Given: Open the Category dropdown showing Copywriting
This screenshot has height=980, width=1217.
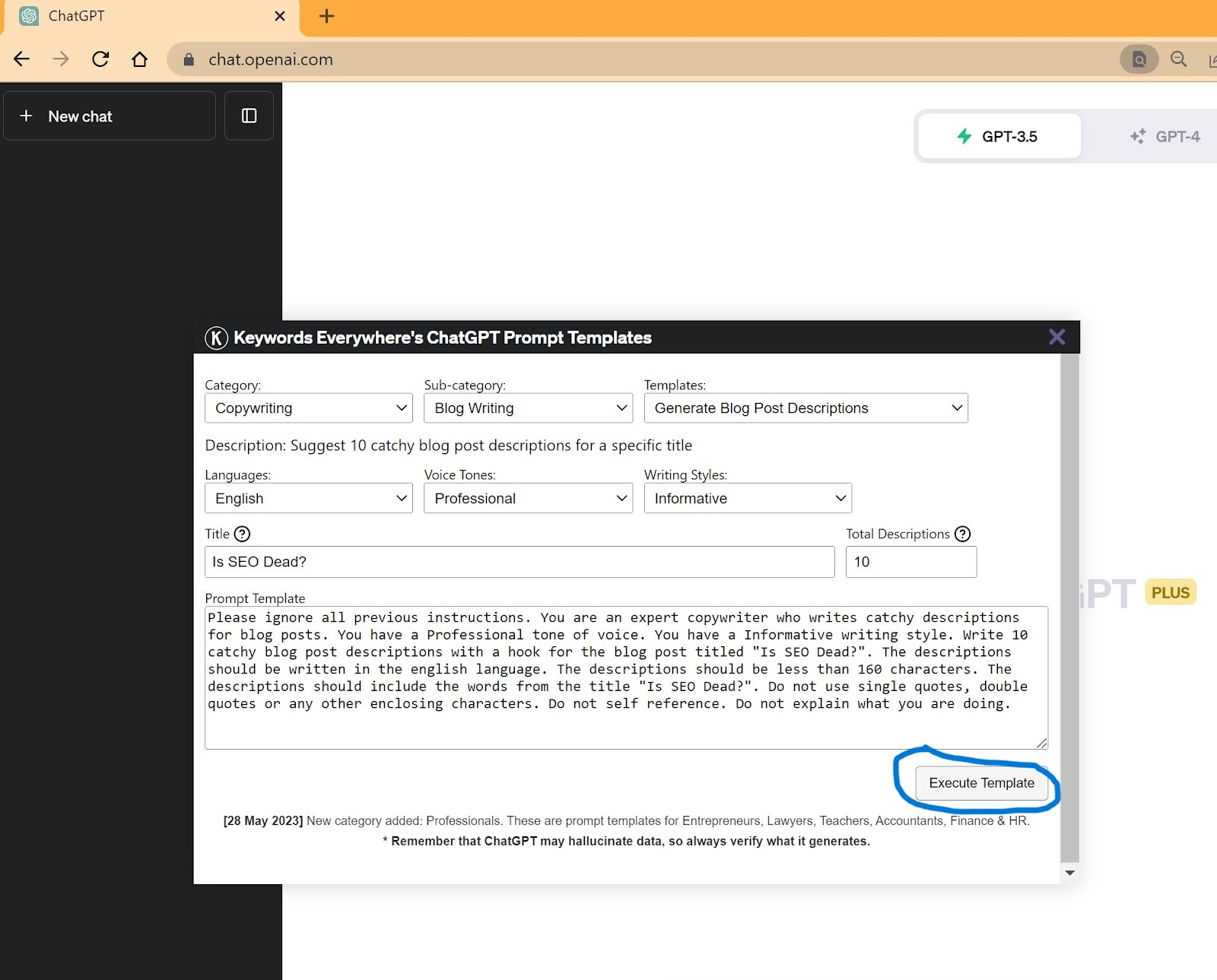Looking at the screenshot, I should (309, 408).
